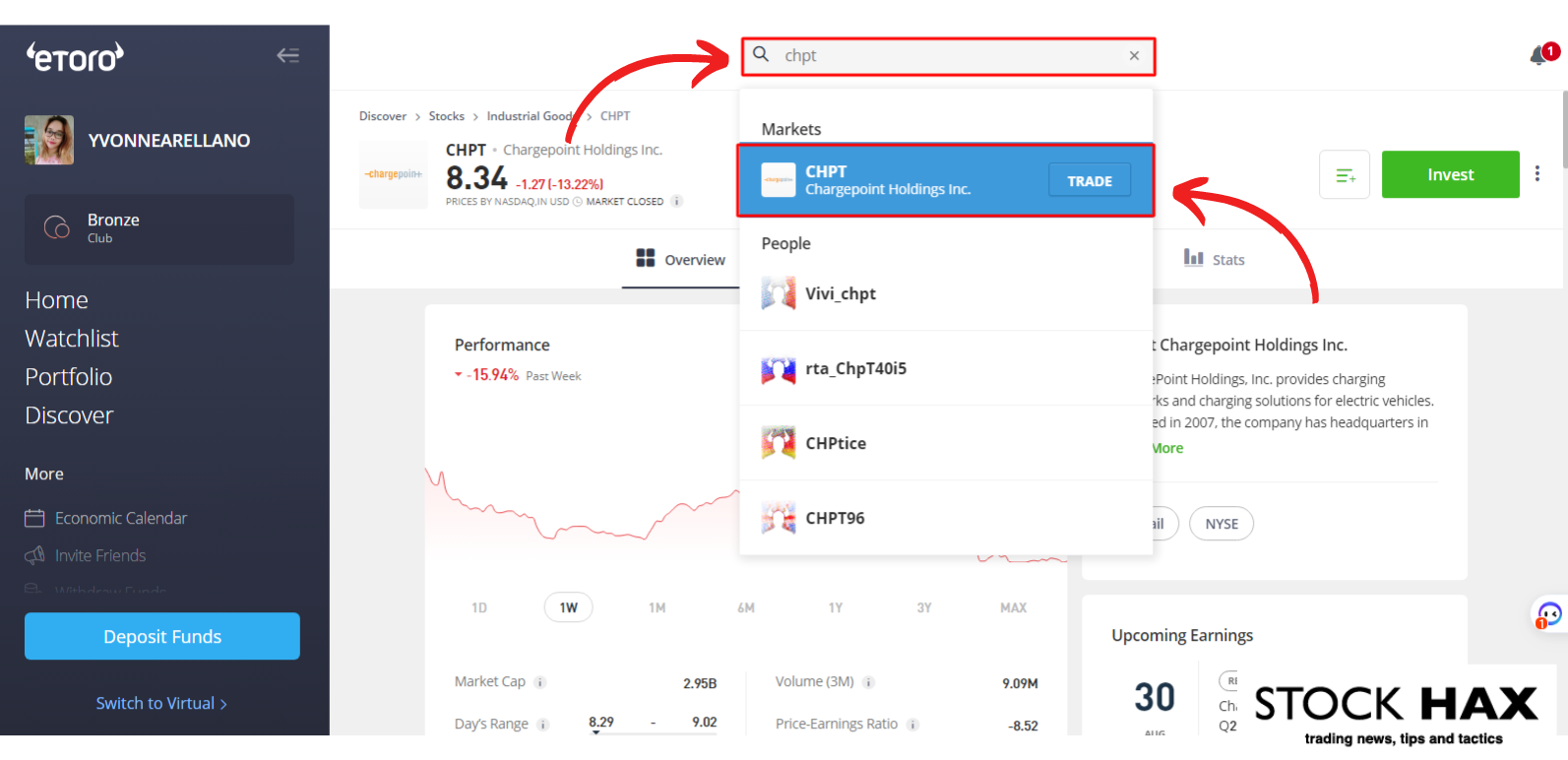Open the Bronze Club membership panel
The height and width of the screenshot is (760, 1568).
159,228
